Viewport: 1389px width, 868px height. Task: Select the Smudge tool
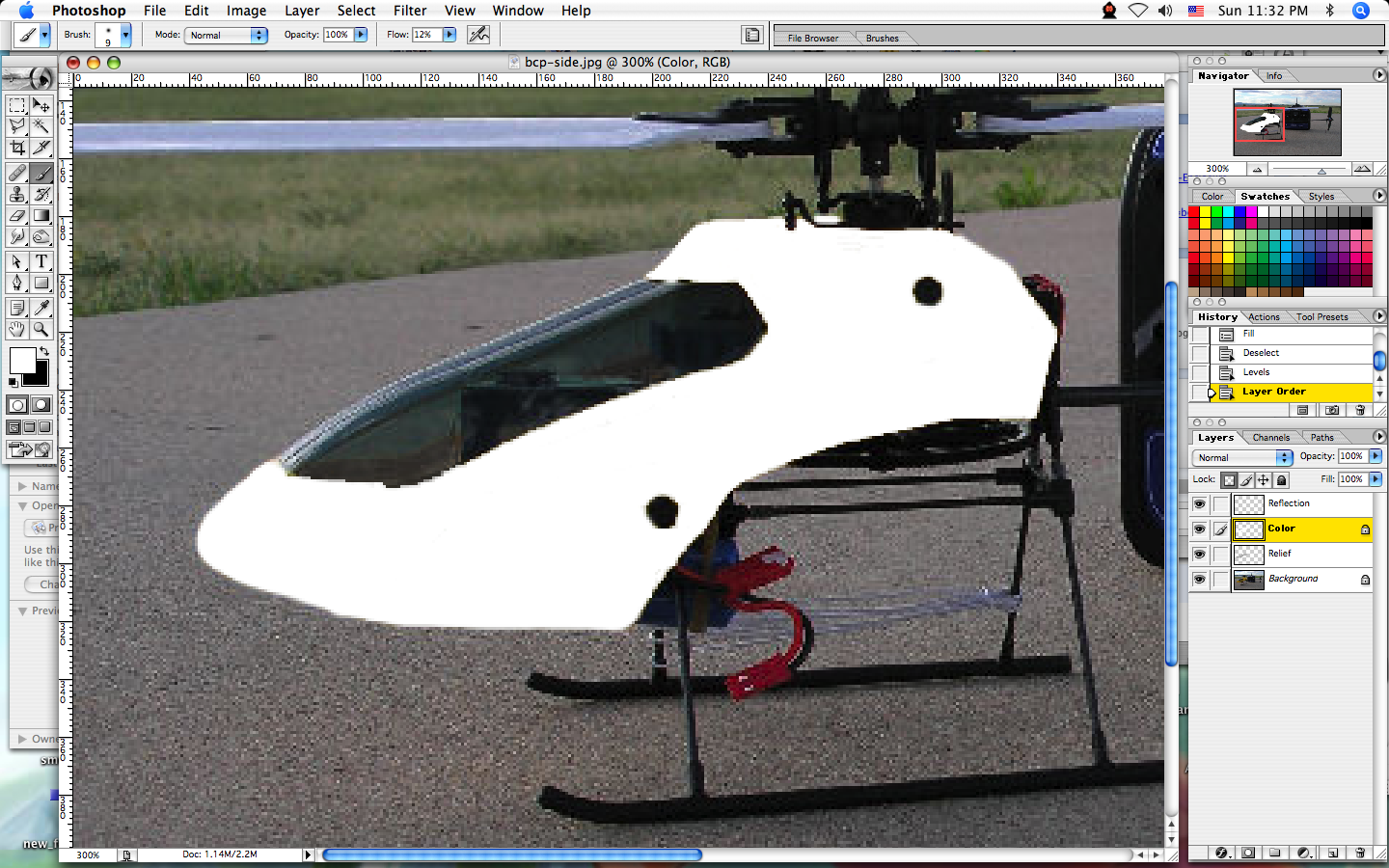click(17, 237)
